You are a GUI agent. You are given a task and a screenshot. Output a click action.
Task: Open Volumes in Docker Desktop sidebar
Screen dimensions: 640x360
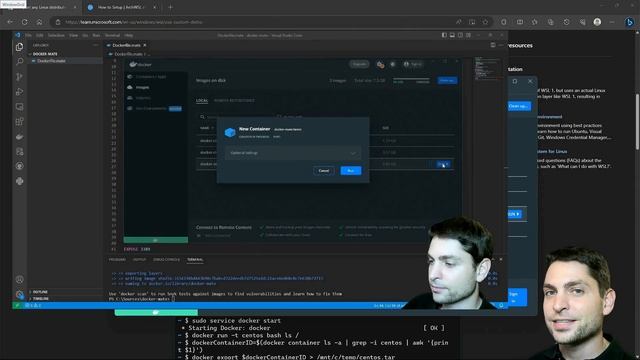click(143, 98)
